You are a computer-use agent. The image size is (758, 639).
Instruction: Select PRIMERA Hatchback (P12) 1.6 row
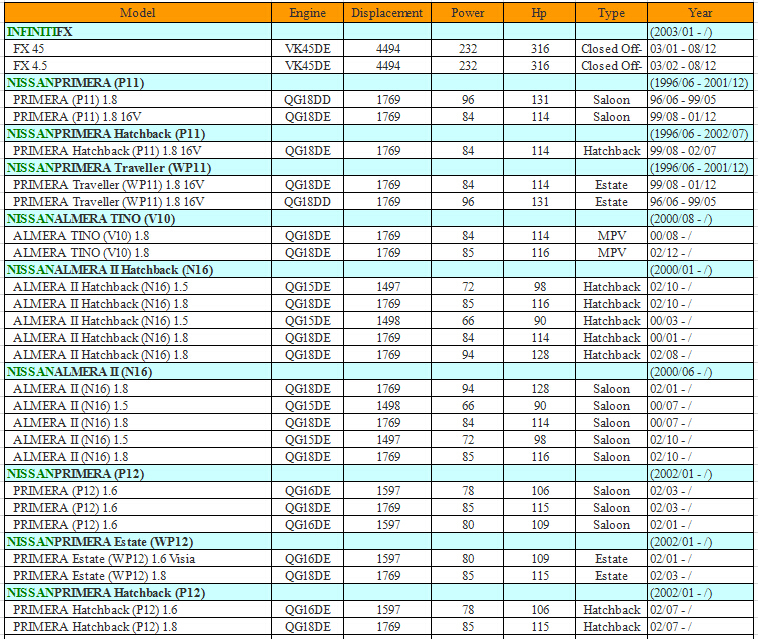click(379, 610)
